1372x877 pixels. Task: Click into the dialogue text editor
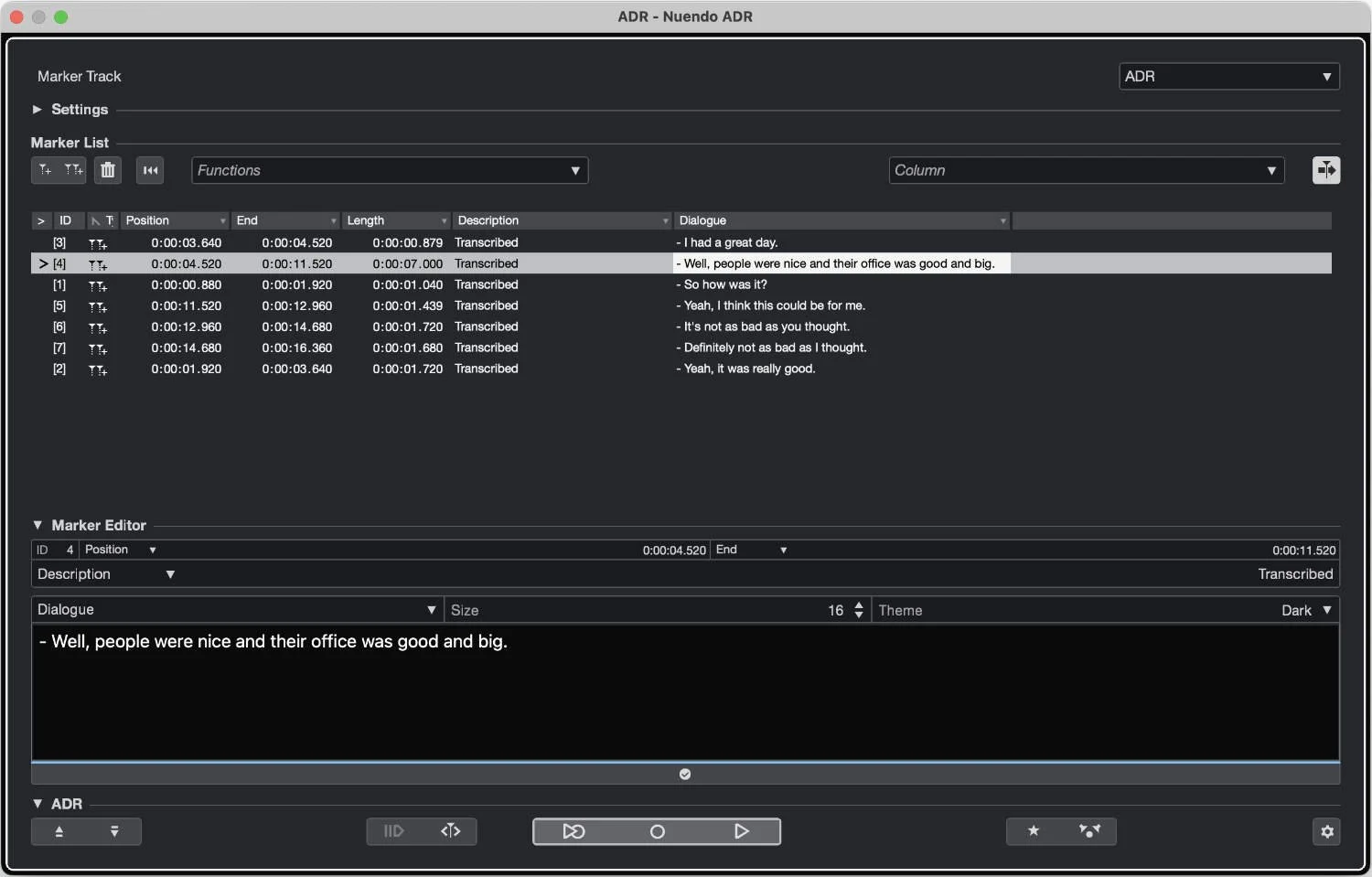[x=685, y=692]
